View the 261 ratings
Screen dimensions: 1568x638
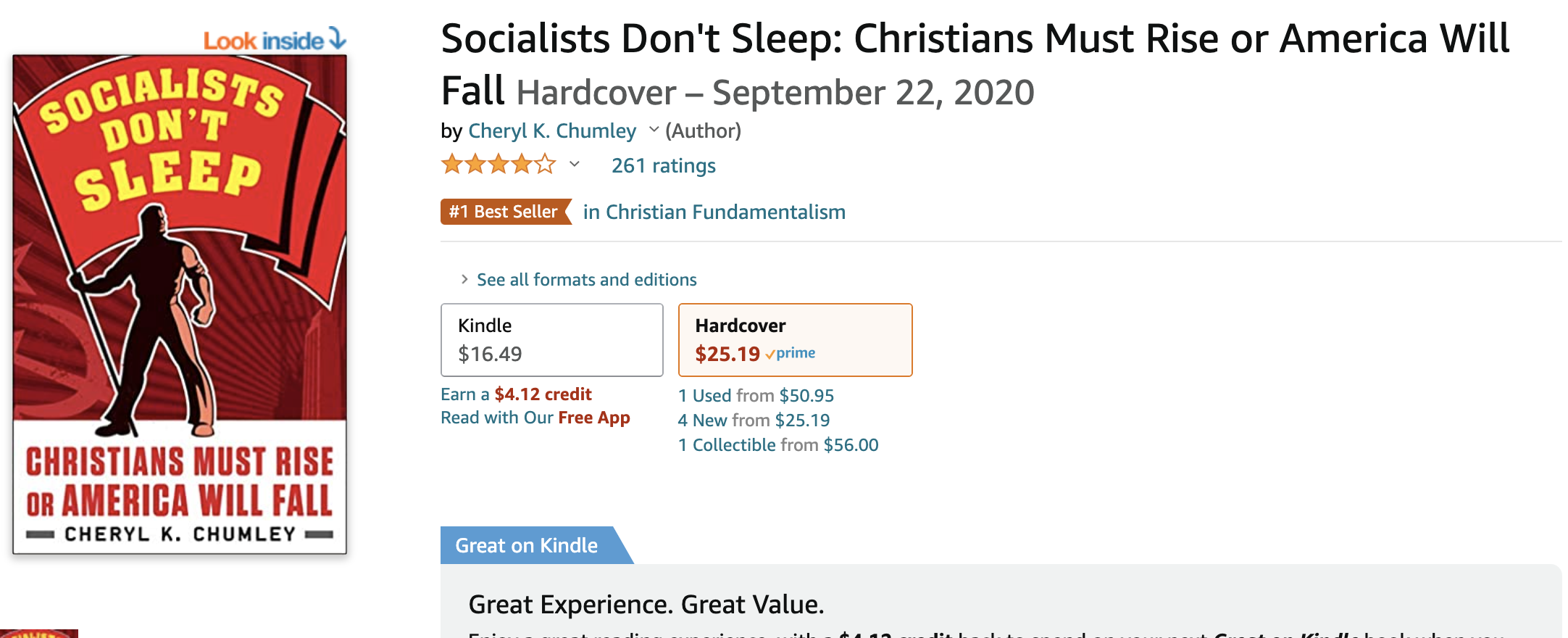[x=663, y=166]
